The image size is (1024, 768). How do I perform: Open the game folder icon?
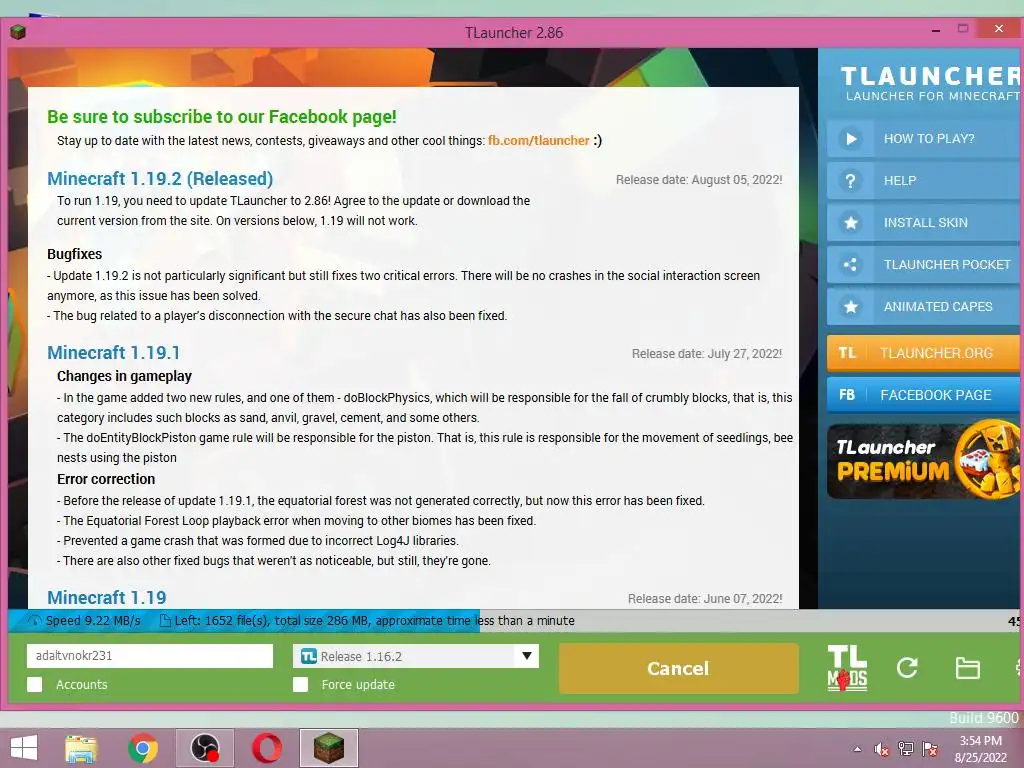(x=967, y=668)
